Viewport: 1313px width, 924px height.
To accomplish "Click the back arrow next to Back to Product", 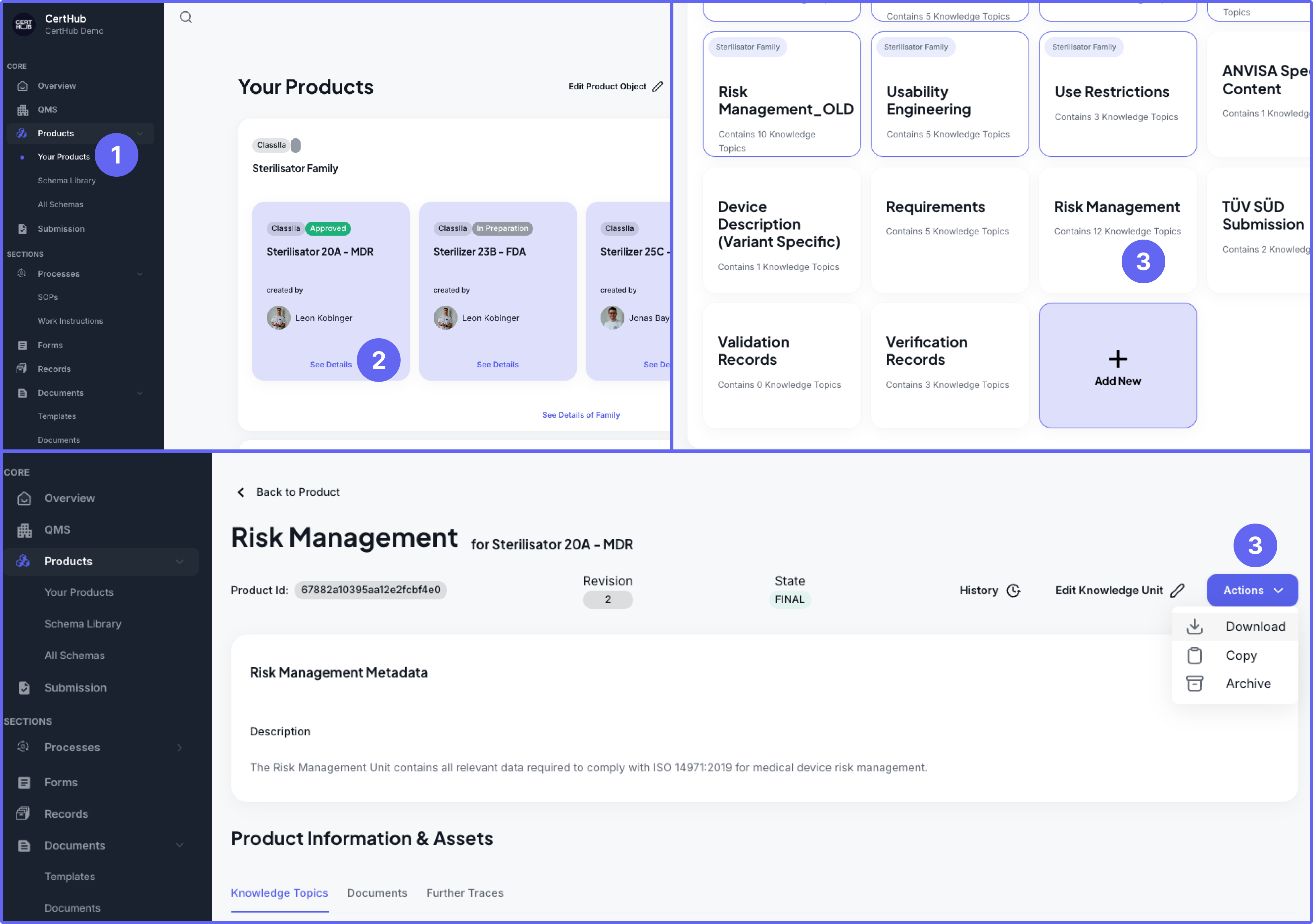I will [241, 492].
